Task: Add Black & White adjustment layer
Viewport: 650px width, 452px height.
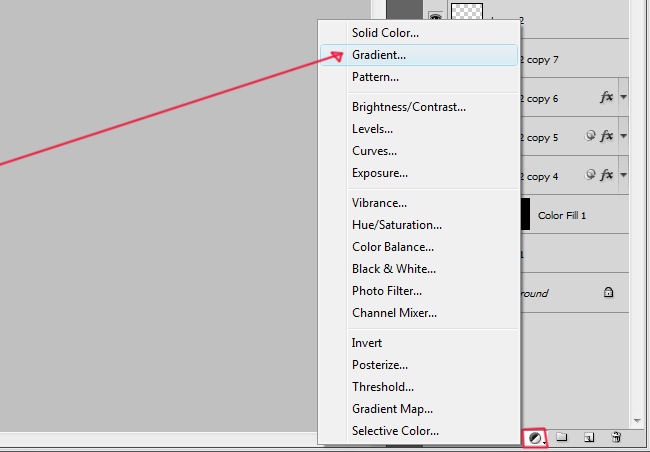Action: (x=419, y=269)
